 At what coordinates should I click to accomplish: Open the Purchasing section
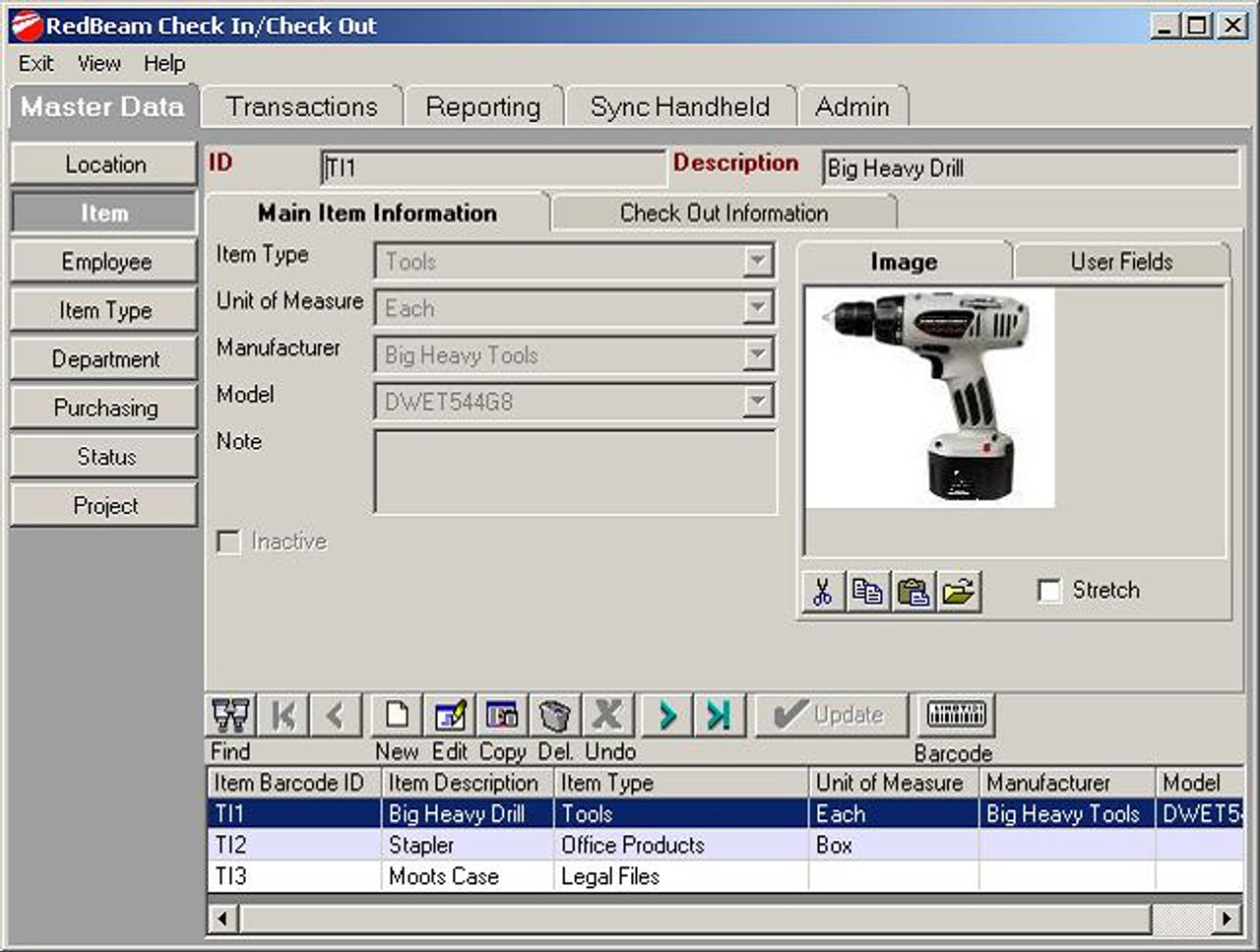[x=104, y=408]
